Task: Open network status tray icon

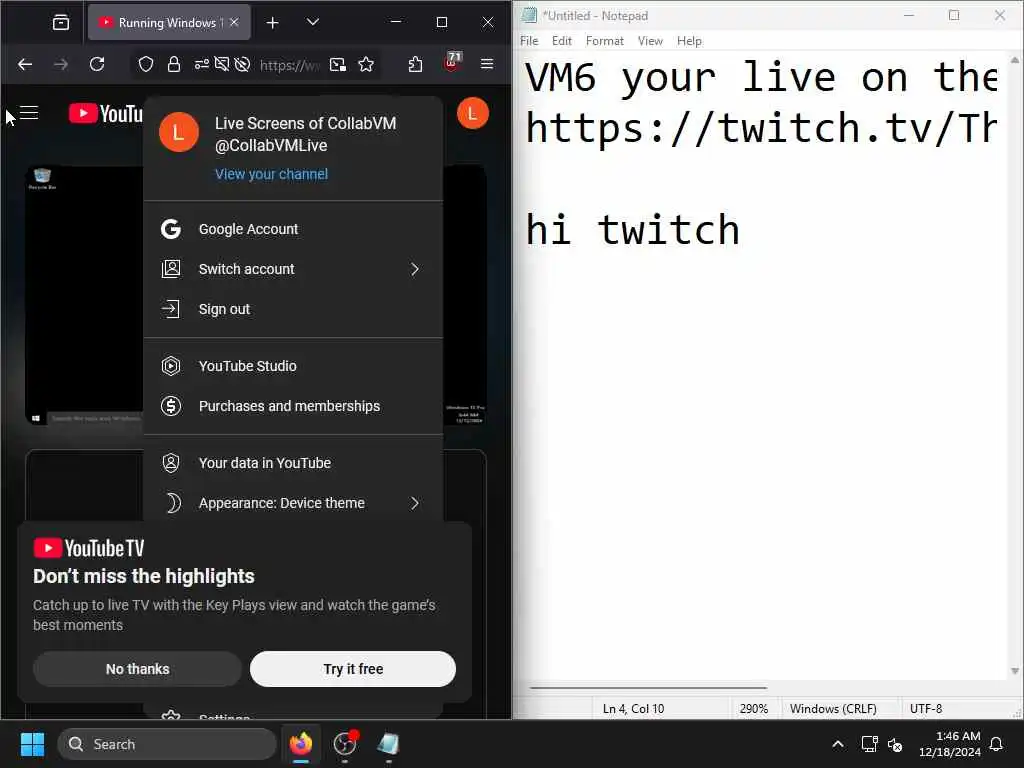Action: click(x=869, y=744)
